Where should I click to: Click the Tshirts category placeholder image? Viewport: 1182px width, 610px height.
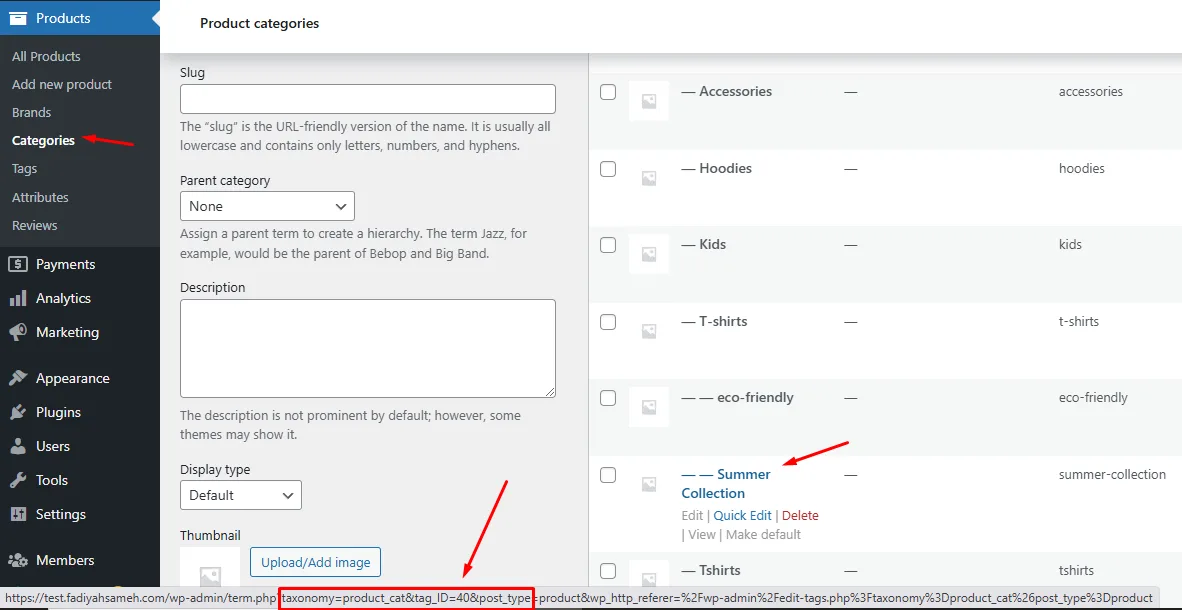648,575
